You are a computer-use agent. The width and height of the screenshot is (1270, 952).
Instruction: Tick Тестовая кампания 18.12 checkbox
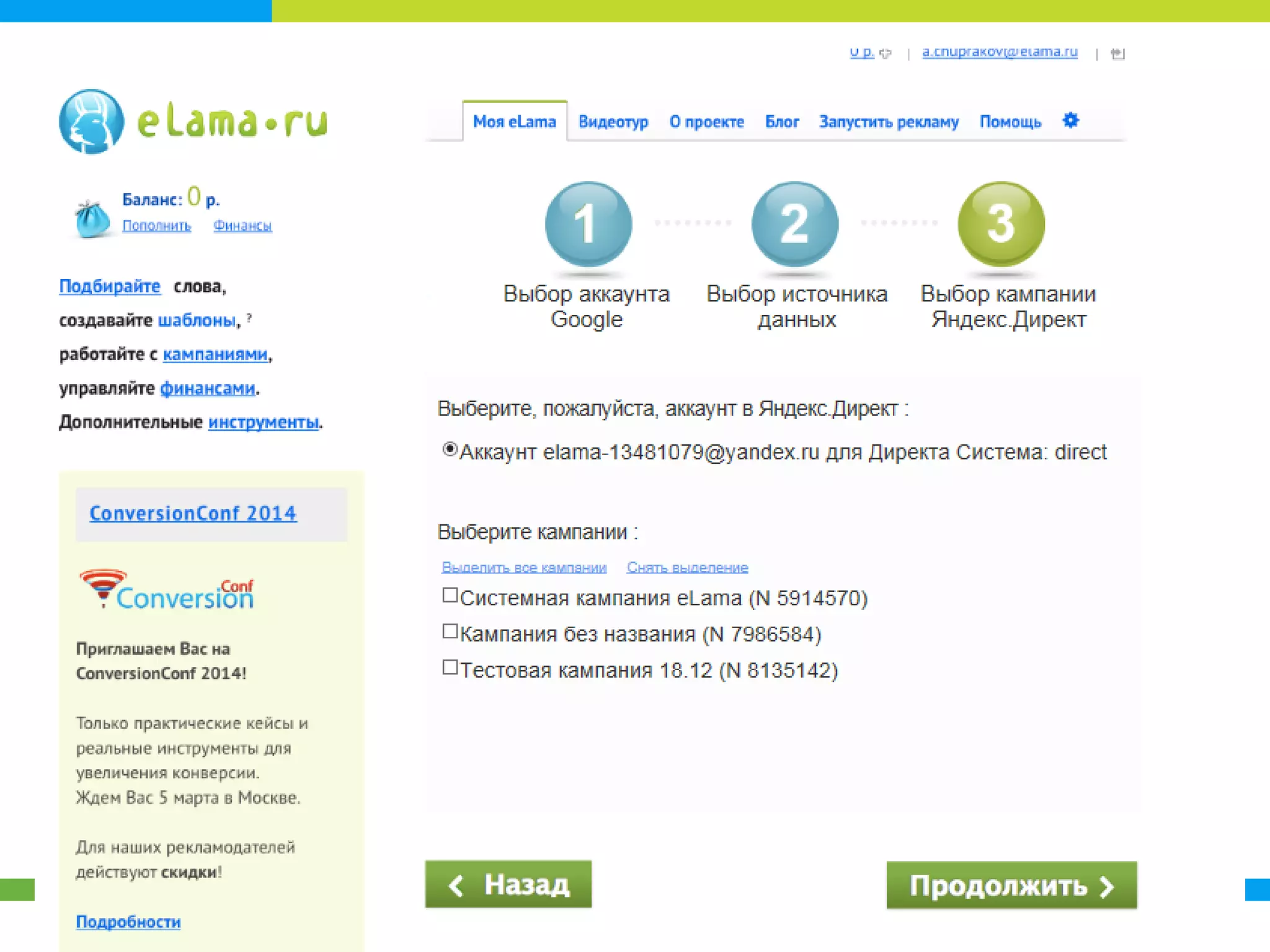450,668
